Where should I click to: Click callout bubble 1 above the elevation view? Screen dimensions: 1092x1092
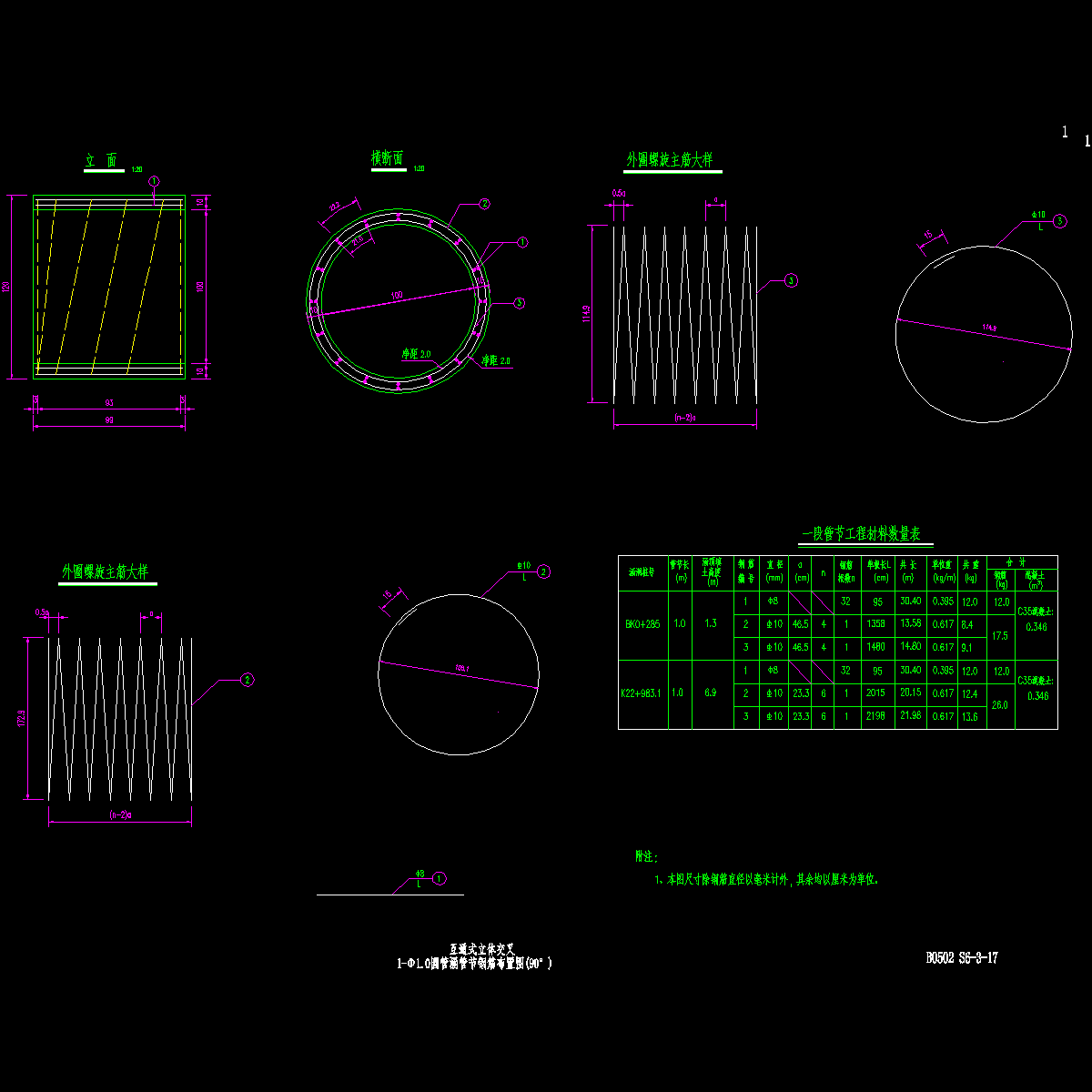(x=154, y=182)
